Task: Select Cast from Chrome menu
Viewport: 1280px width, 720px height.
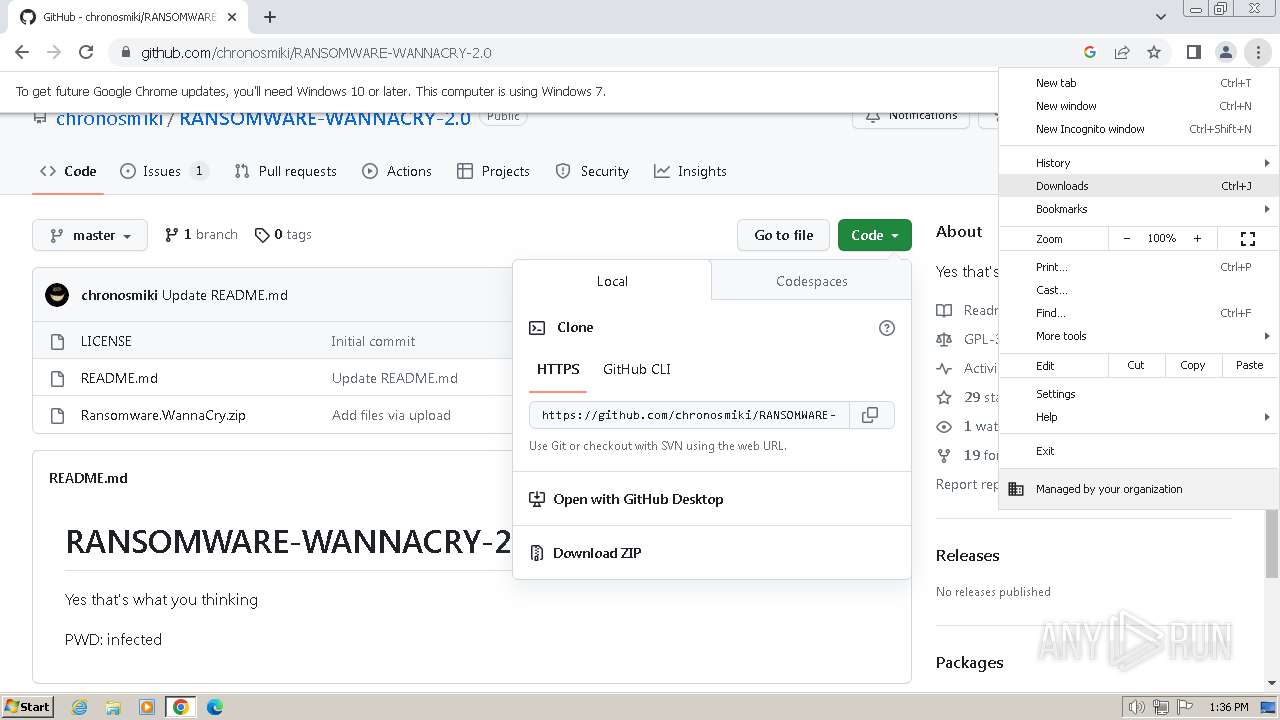Action: [x=1138, y=290]
